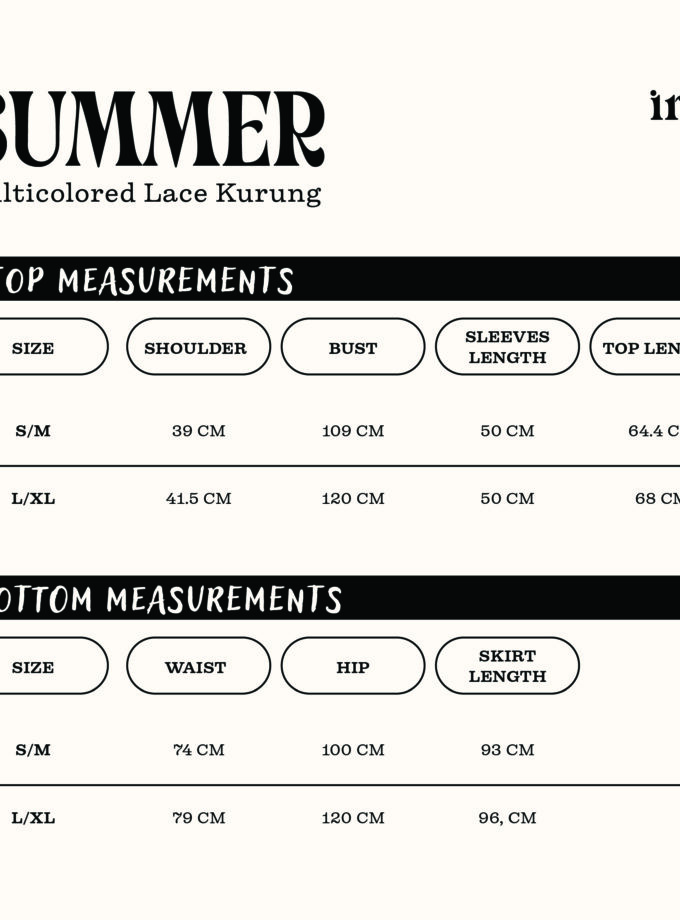Select the 41.5 CM shoulder value
This screenshot has height=920, width=680.
point(198,498)
